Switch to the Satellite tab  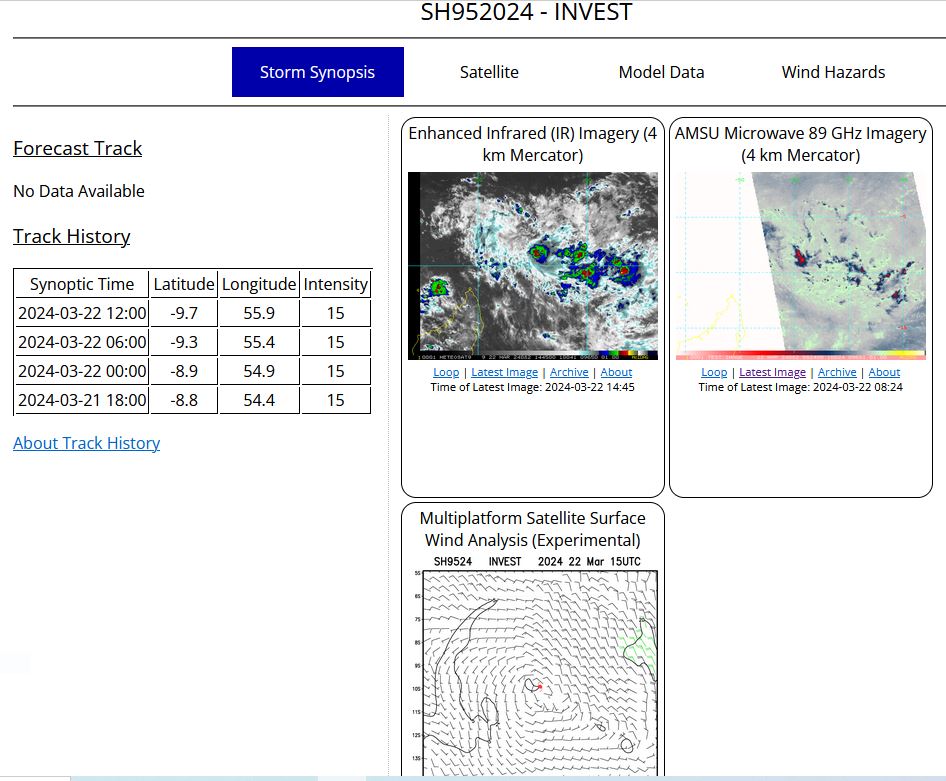coord(489,72)
